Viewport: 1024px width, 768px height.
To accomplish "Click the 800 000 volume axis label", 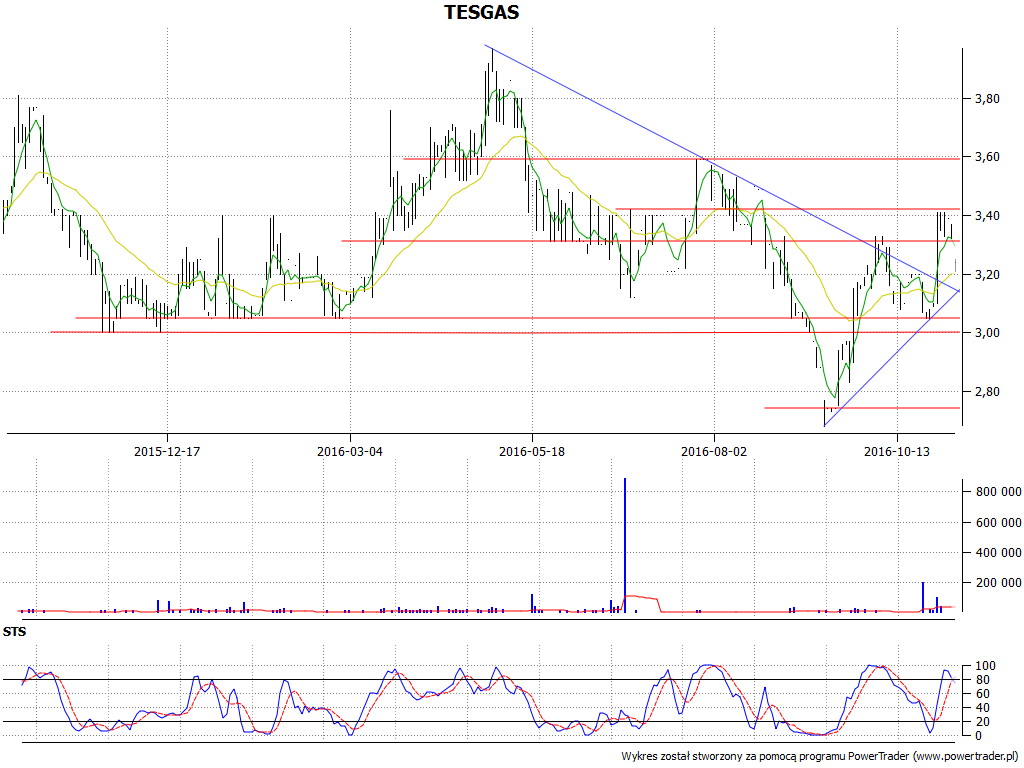I will click(997, 492).
